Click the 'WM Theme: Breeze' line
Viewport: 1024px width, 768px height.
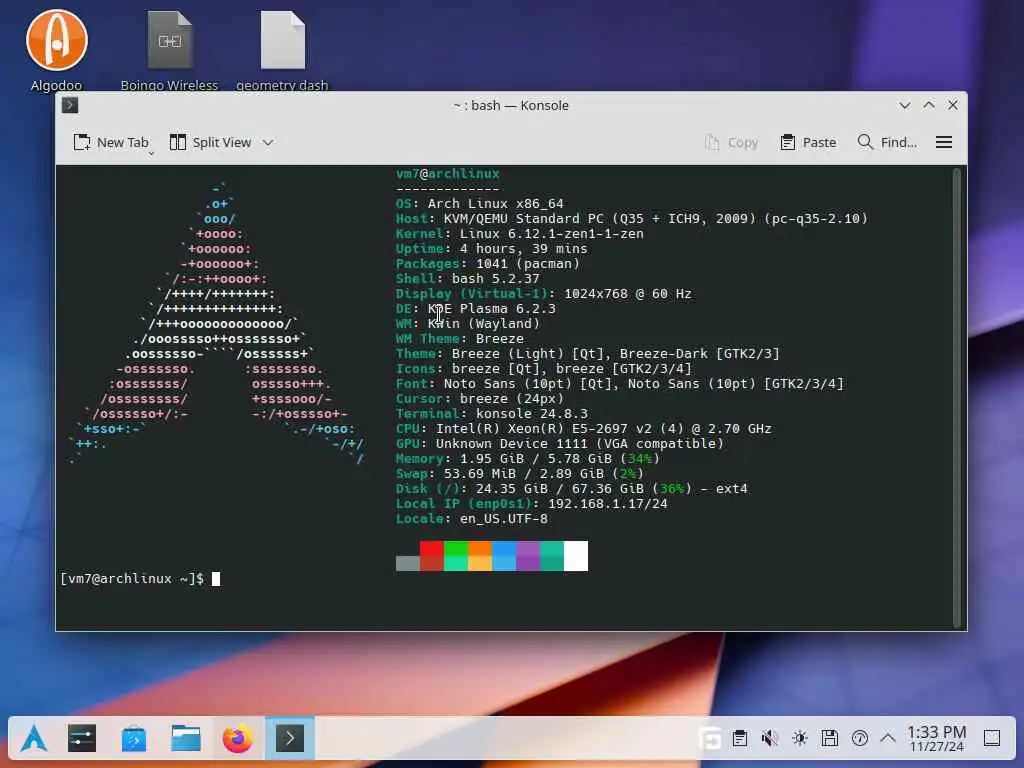460,339
